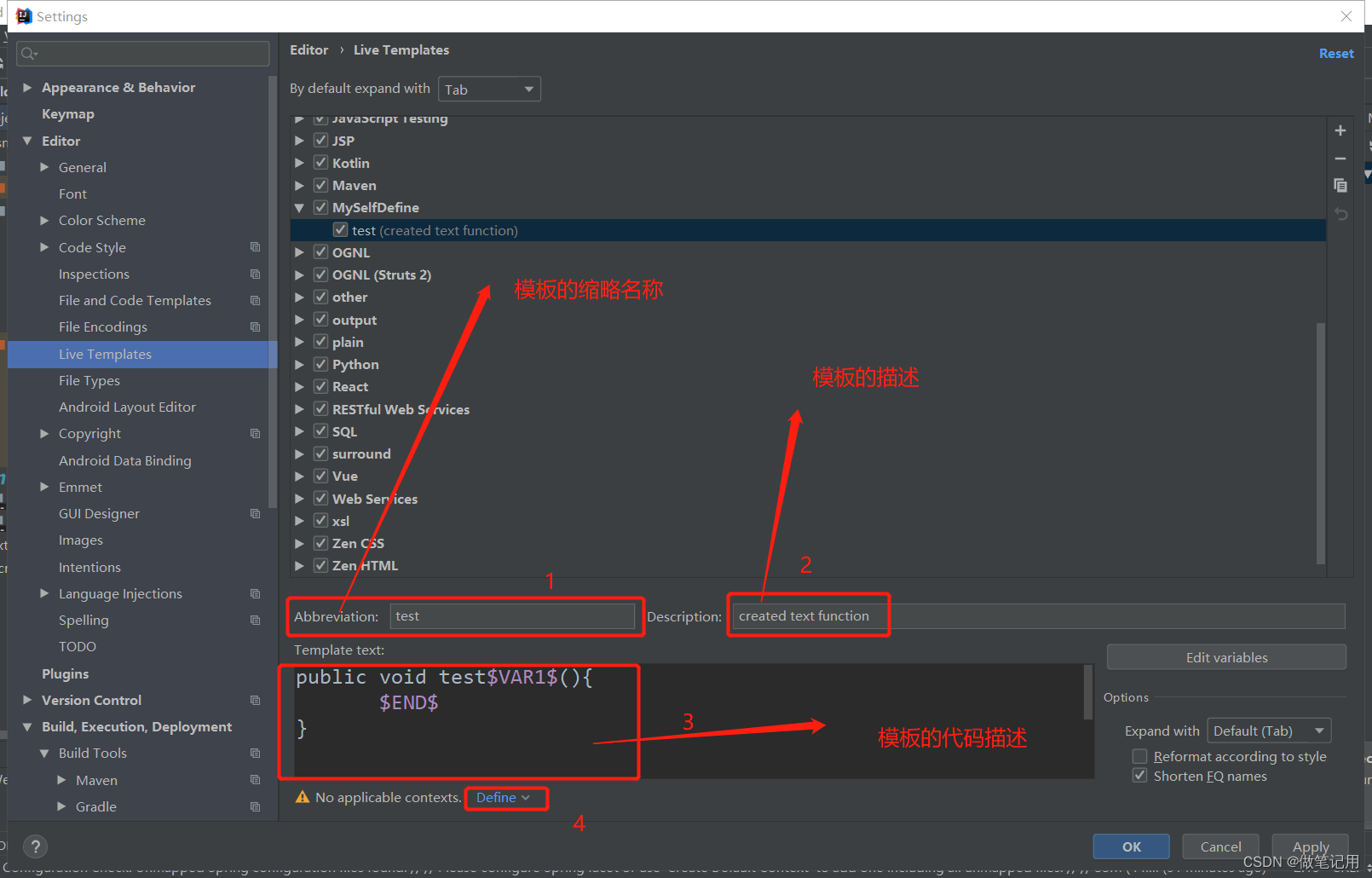Screen dimensions: 1372x878
Task: Expand Appearance & Behavior settings section
Action: click(x=27, y=87)
